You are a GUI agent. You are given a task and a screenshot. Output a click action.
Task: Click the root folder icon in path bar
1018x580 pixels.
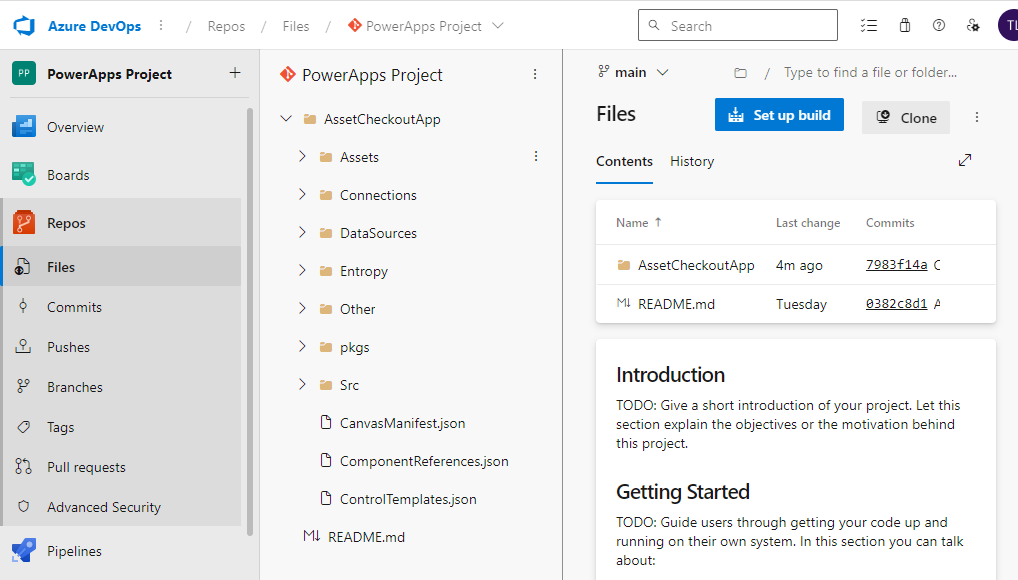740,73
